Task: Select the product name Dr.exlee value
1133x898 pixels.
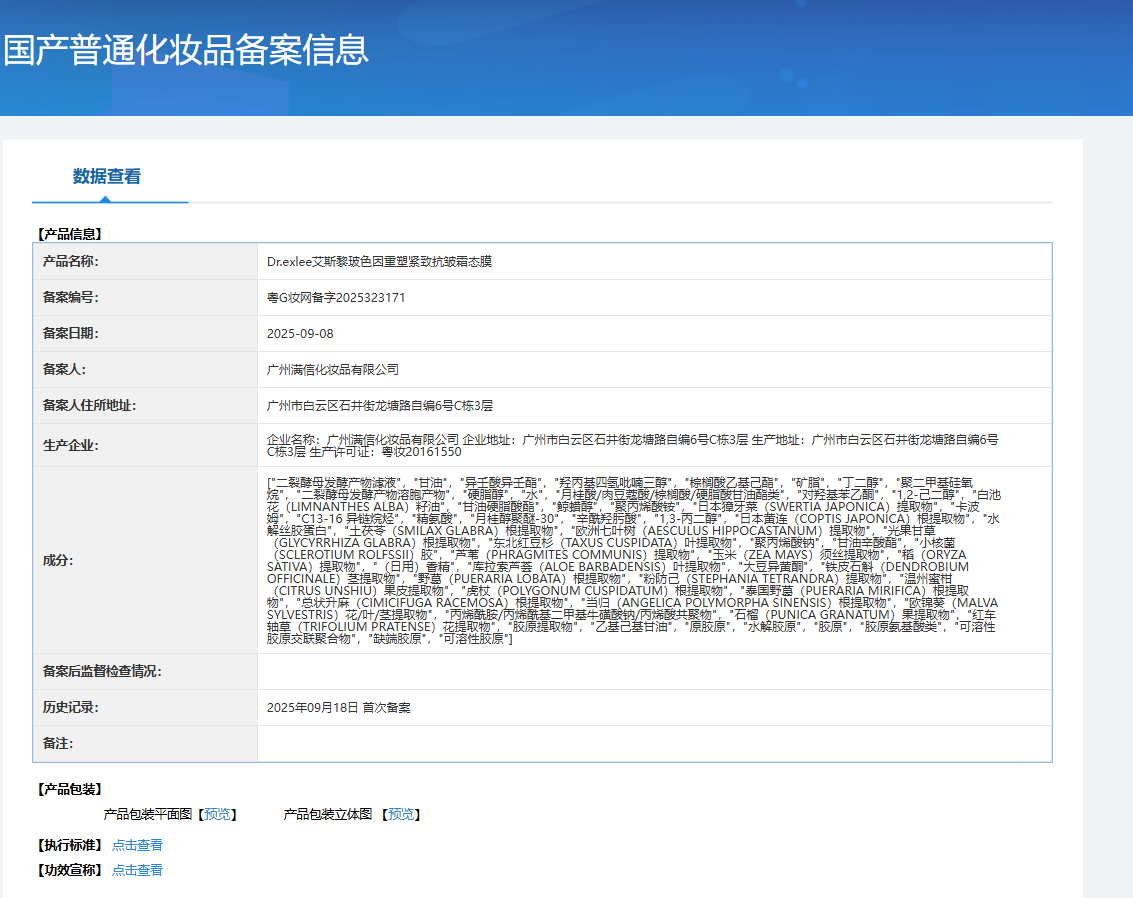Action: (x=379, y=262)
